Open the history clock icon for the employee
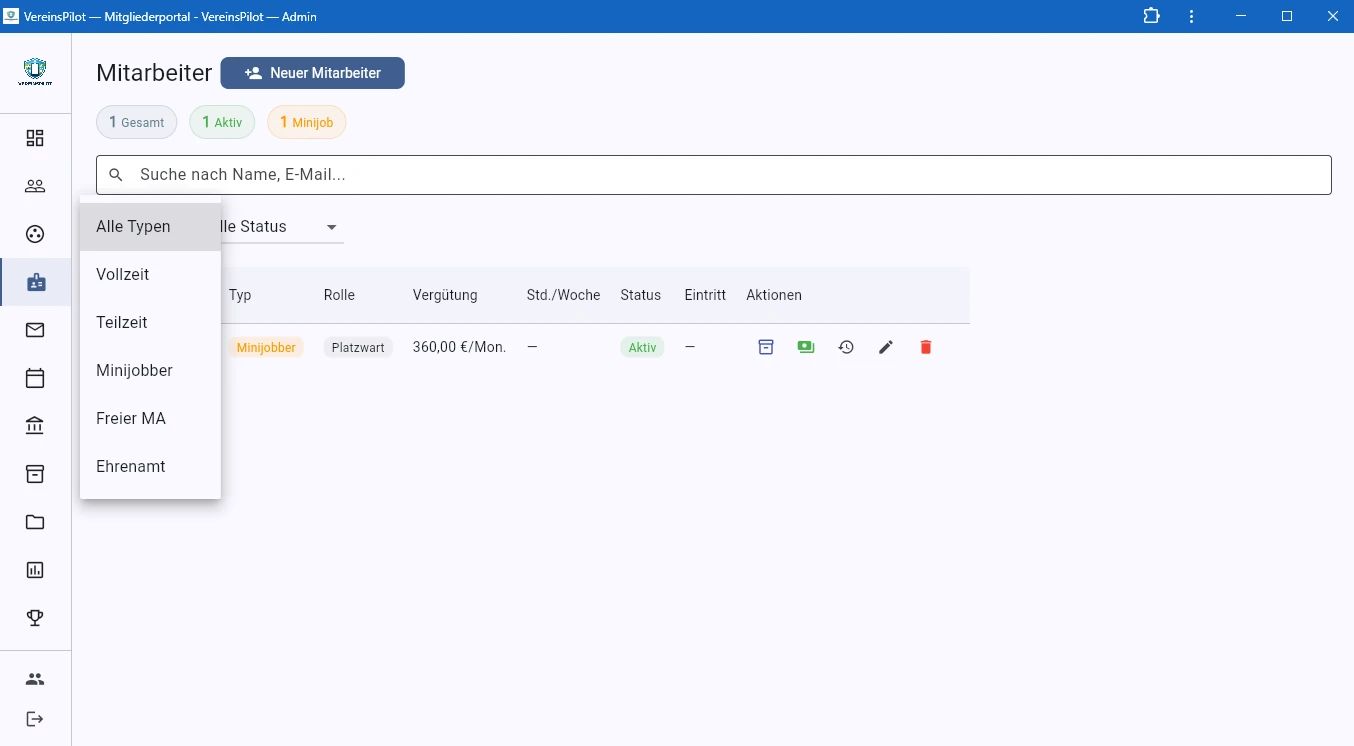Image resolution: width=1354 pixels, height=746 pixels. coord(846,347)
